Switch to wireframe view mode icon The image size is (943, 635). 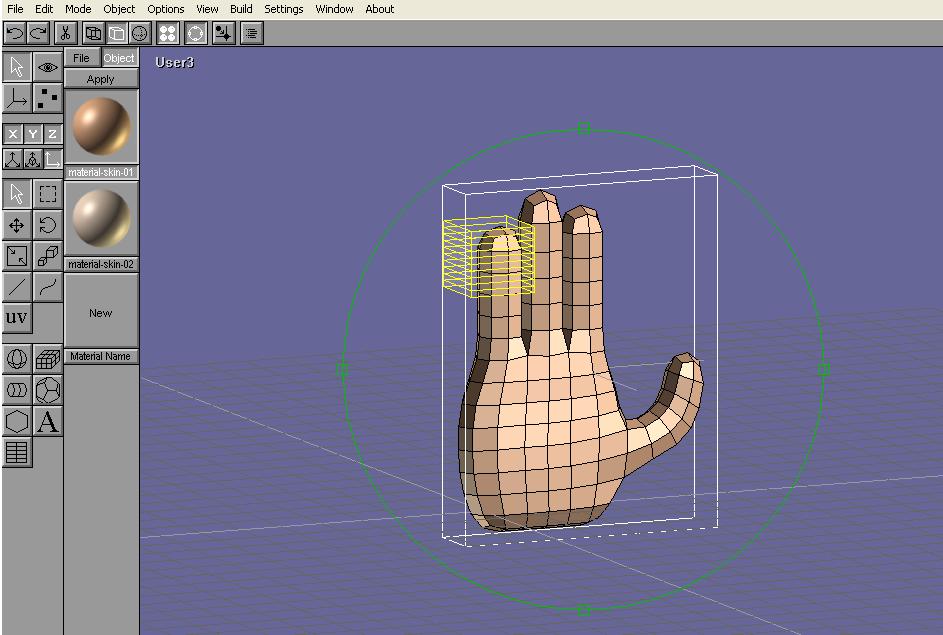click(93, 33)
